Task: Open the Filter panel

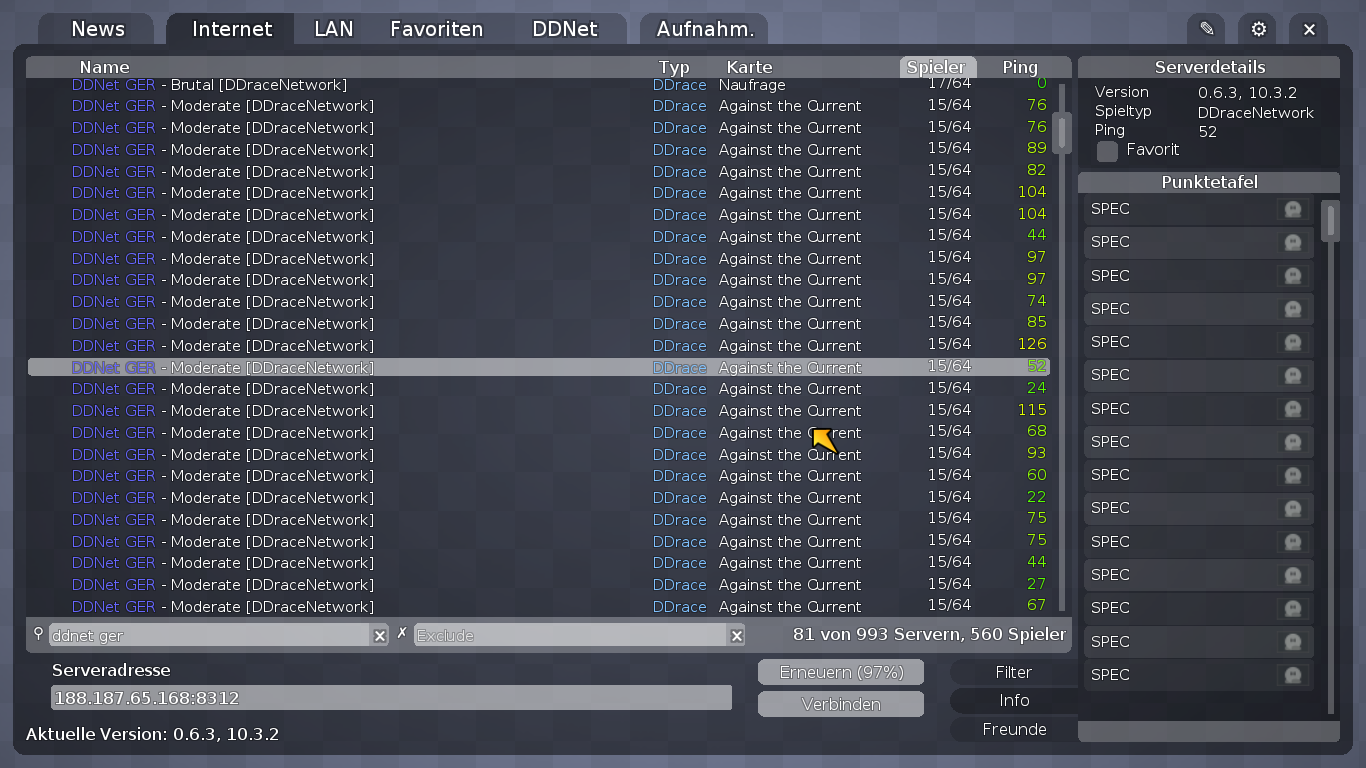Action: [1013, 672]
